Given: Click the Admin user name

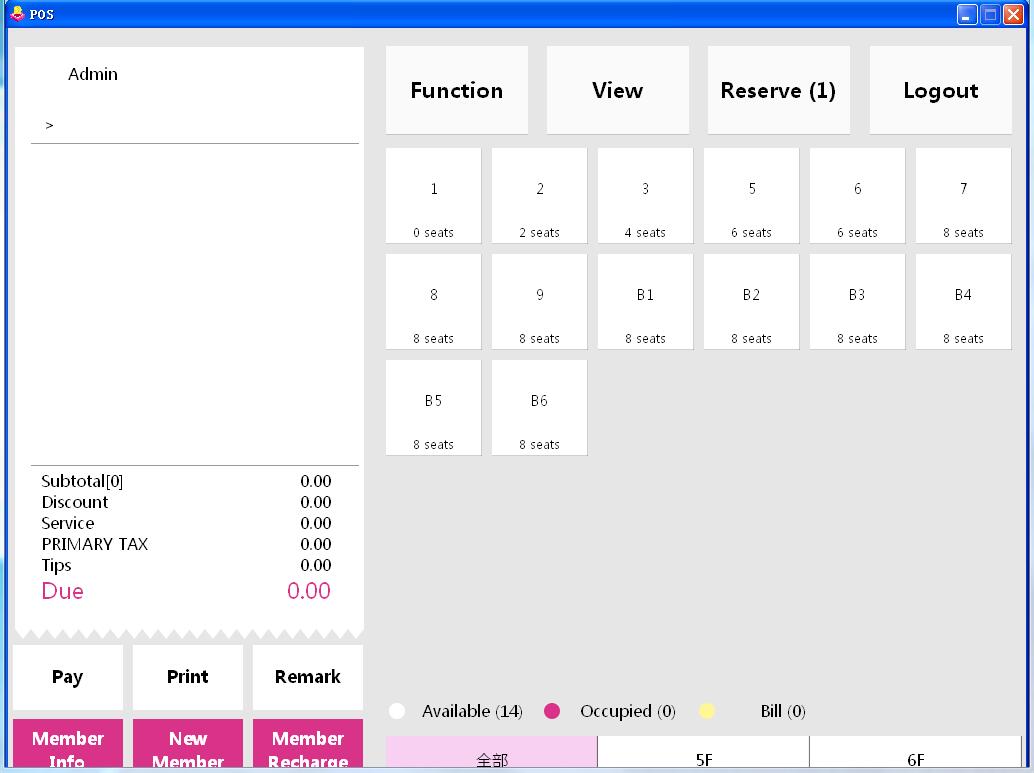Looking at the screenshot, I should click(93, 74).
